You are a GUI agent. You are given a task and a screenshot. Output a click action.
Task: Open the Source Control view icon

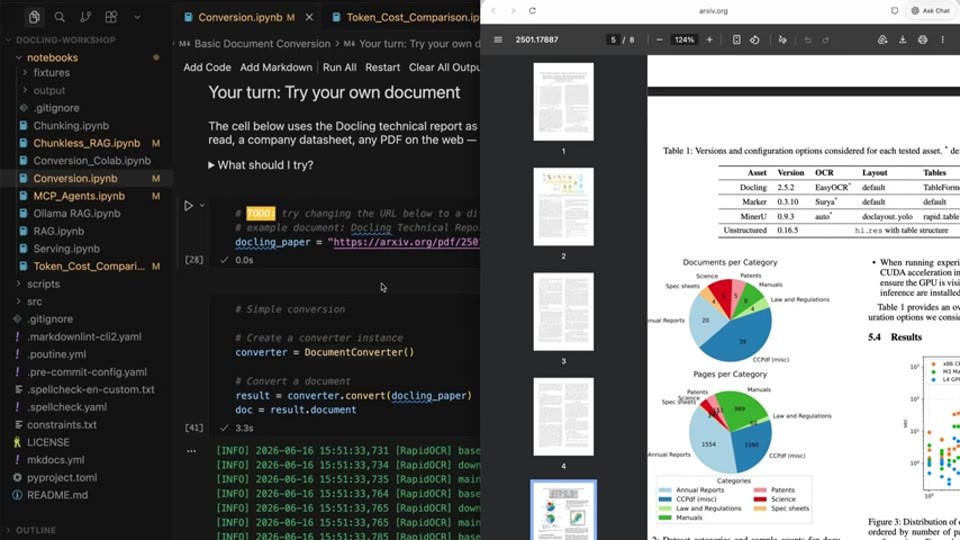click(85, 17)
